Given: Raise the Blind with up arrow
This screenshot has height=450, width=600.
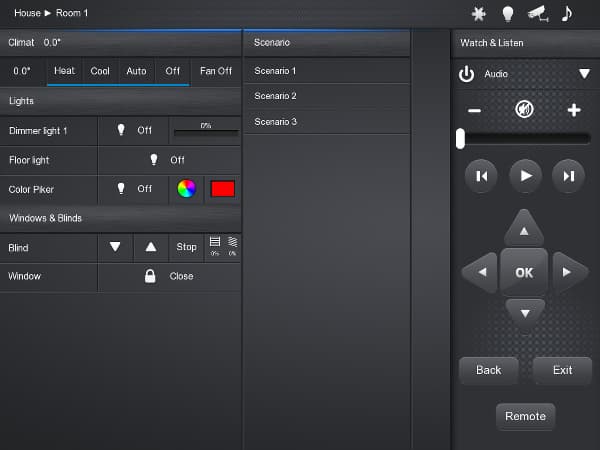Looking at the screenshot, I should 151,247.
